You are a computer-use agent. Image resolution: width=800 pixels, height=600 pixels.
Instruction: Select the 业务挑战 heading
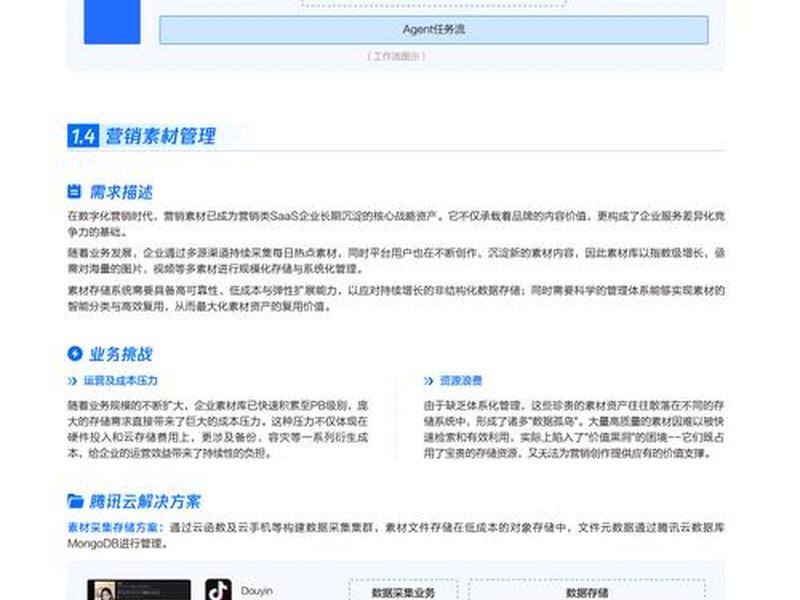pos(120,354)
